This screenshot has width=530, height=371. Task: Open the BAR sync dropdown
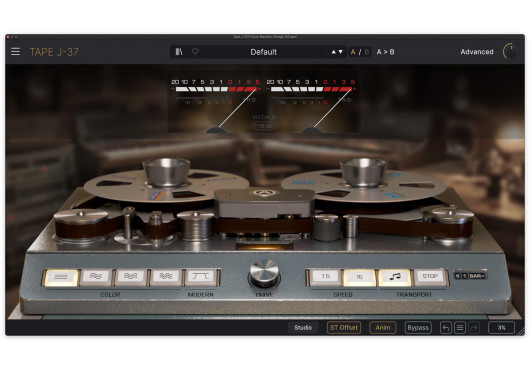coord(477,276)
